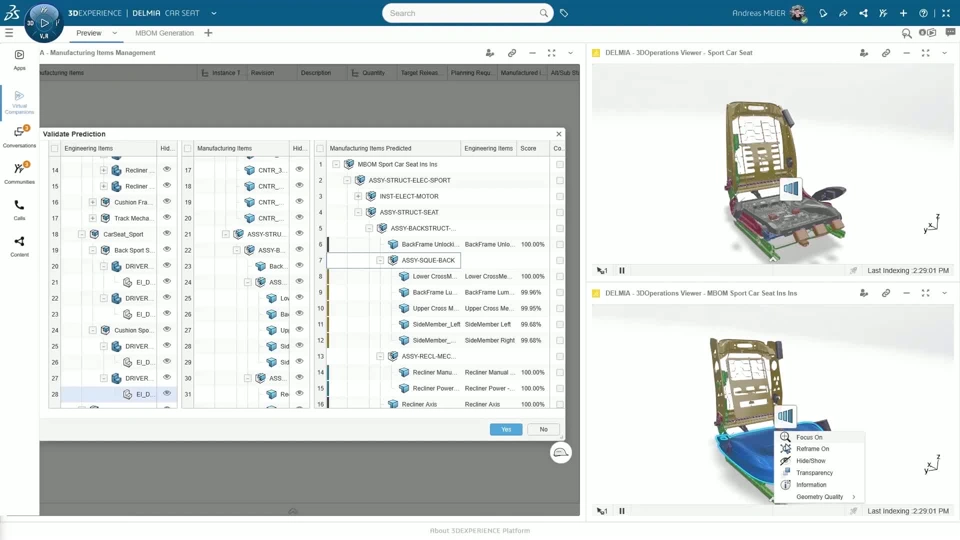The image size is (960, 540).
Task: Open the collaboration network icon in top bar
Action: (863, 13)
